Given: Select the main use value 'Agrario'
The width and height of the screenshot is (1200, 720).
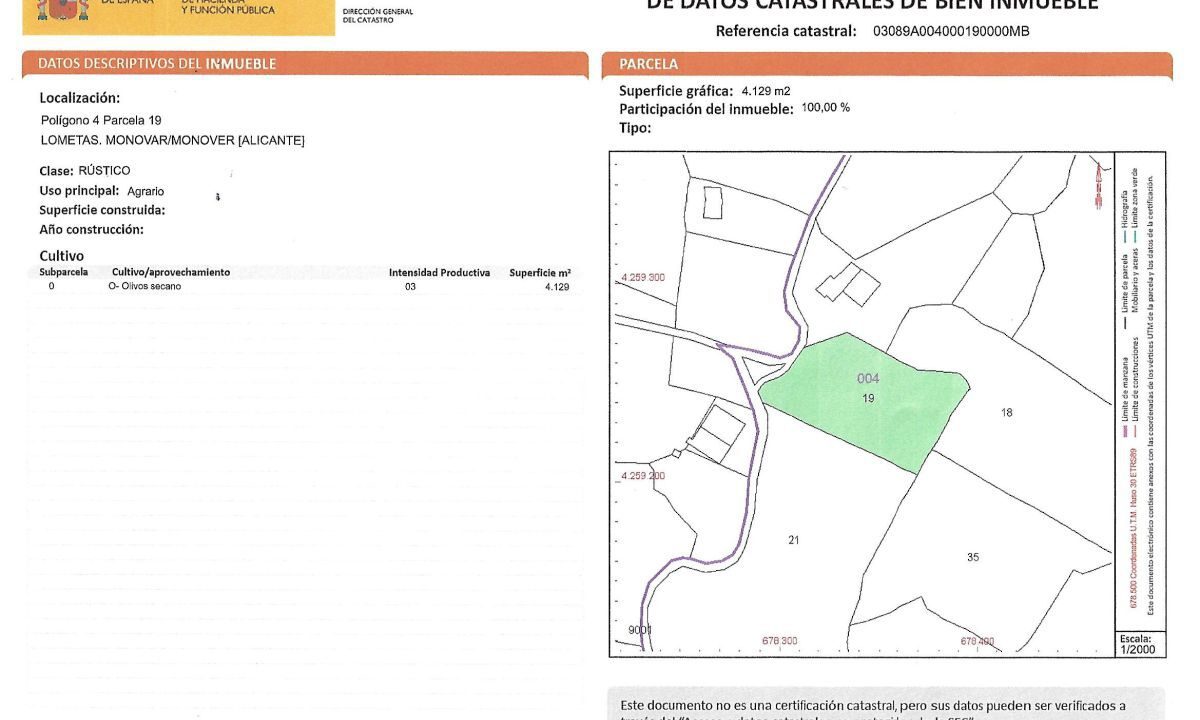Looking at the screenshot, I should click(x=146, y=191).
